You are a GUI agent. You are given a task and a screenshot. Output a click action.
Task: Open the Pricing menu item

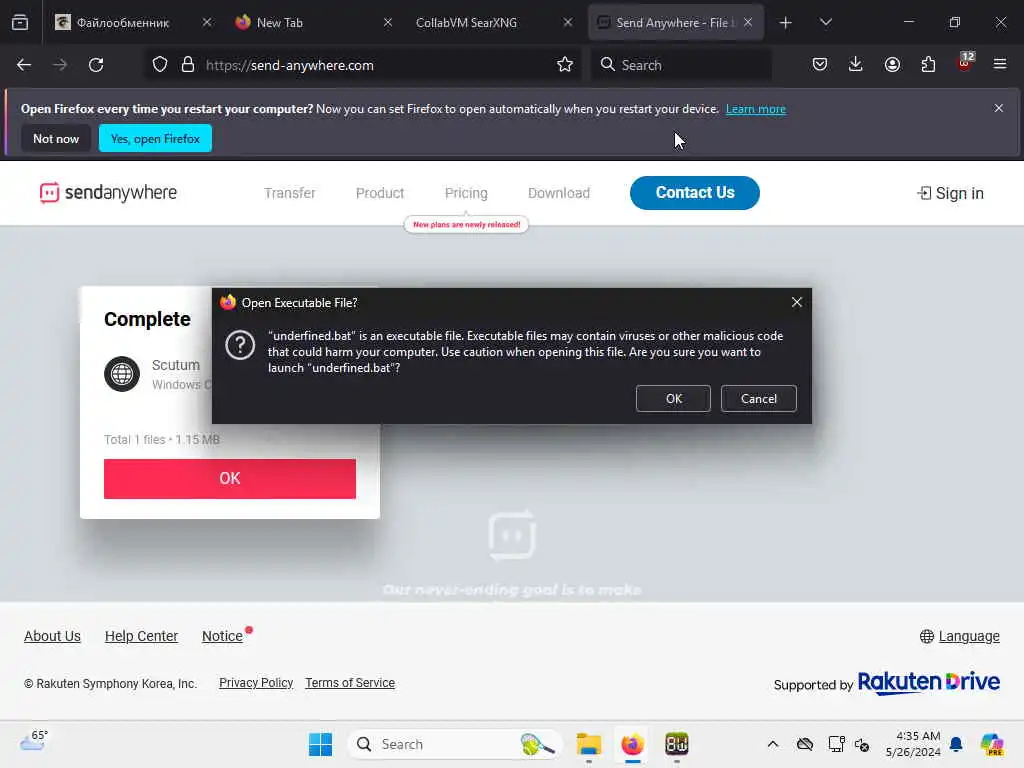pos(466,193)
